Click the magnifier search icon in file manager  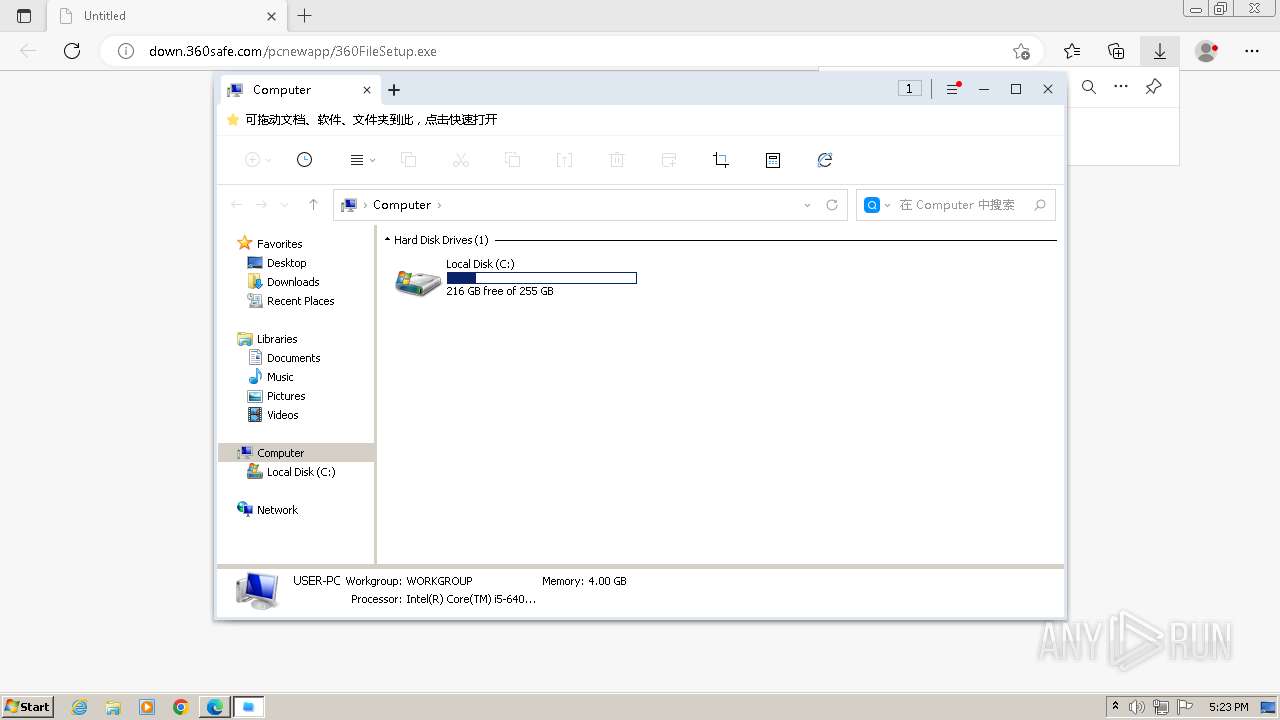[1040, 205]
